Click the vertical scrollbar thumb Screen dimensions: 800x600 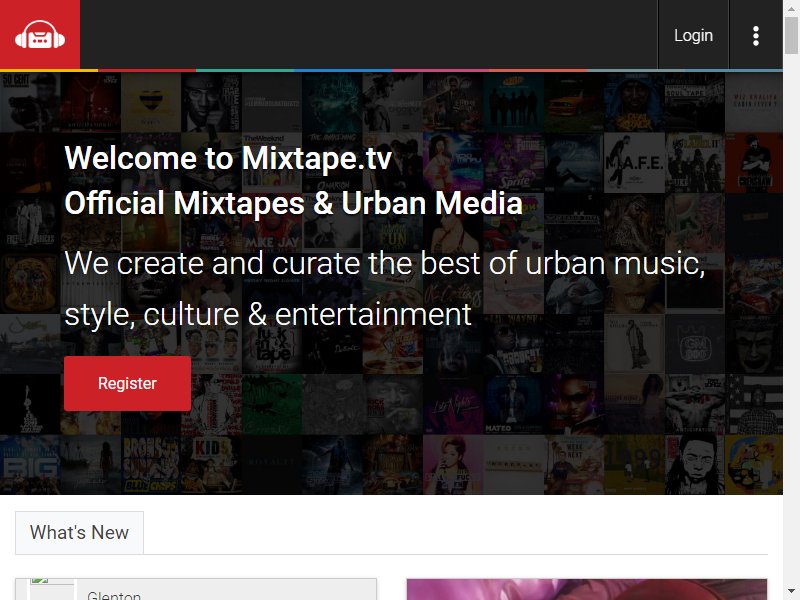[x=791, y=35]
